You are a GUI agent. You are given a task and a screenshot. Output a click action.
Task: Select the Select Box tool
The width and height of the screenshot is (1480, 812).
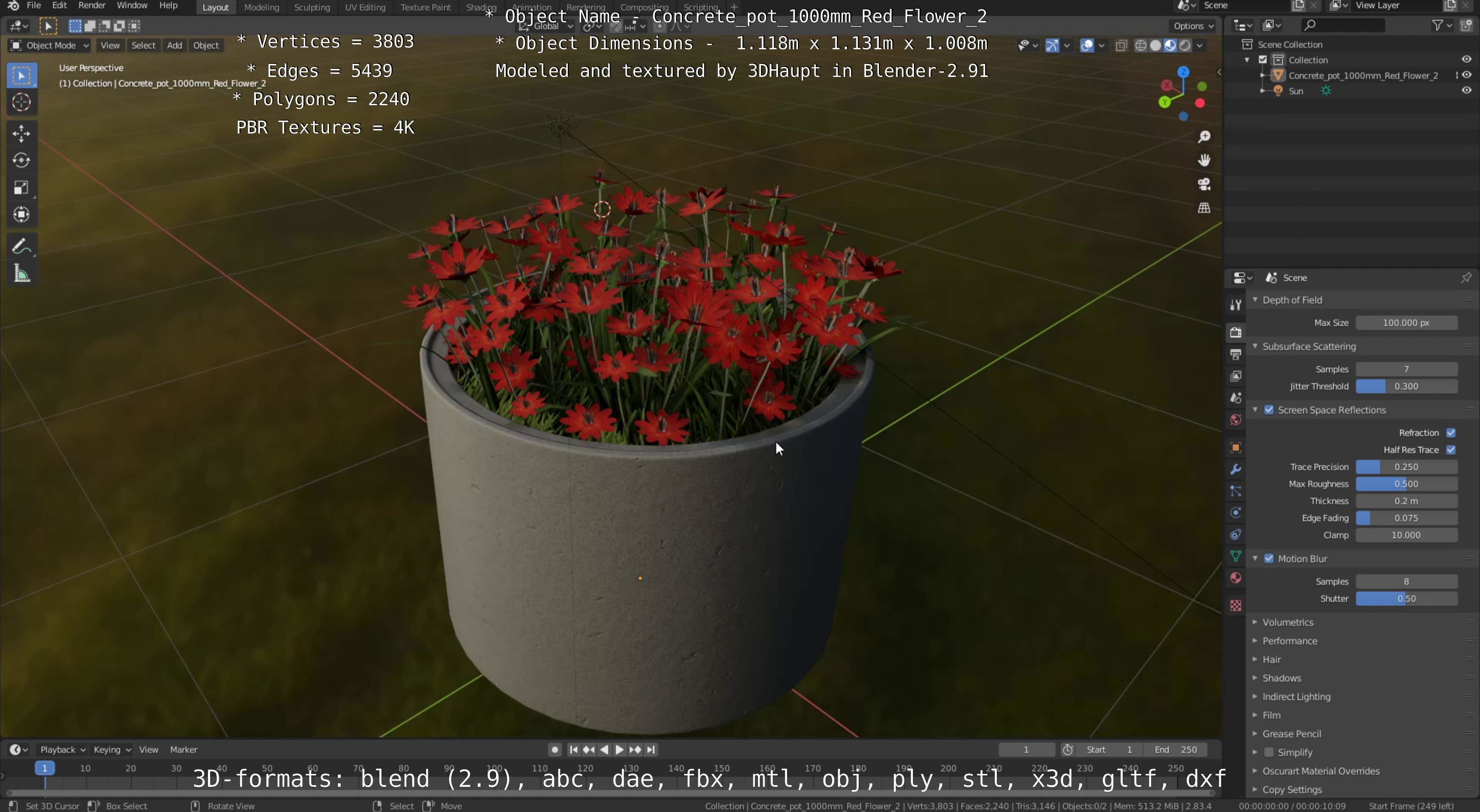click(21, 76)
